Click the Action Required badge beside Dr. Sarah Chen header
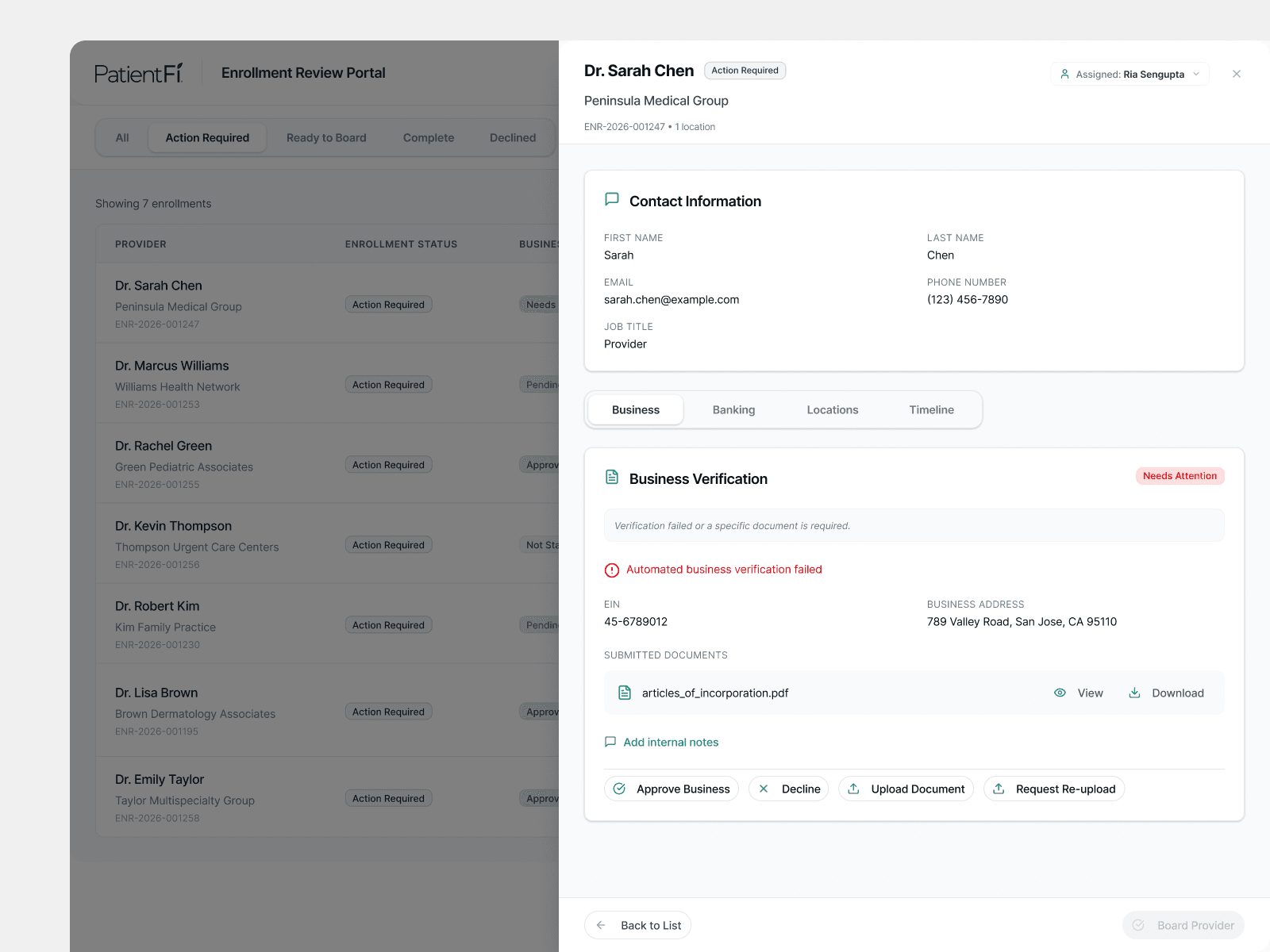The image size is (1270, 952). [x=745, y=71]
